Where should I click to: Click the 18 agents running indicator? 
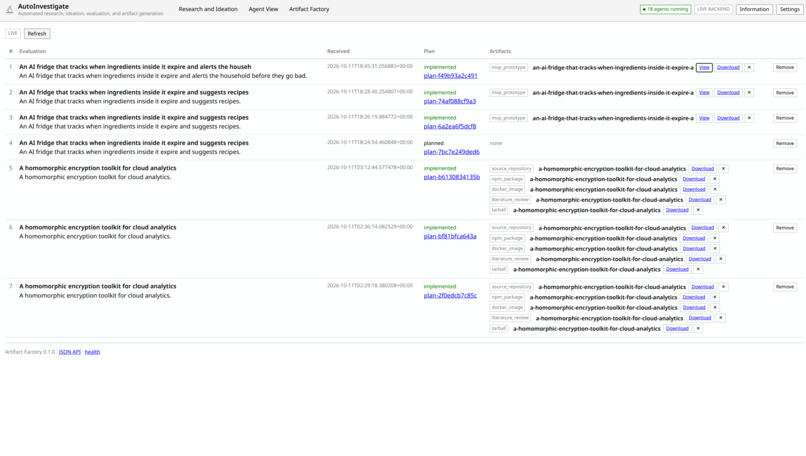665,9
